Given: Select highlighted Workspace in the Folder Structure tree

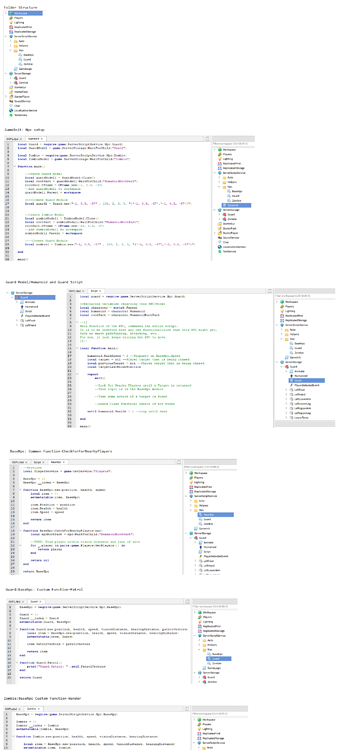Looking at the screenshot, I should click(25, 13).
